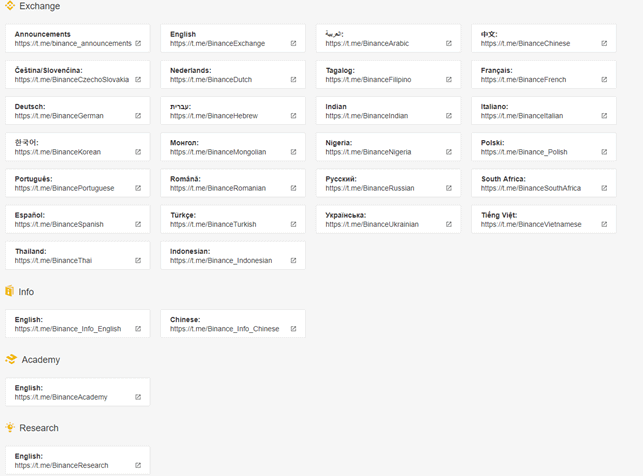This screenshot has width=643, height=476.
Task: Open the binance_announcements Telegram link
Action: (x=73, y=43)
